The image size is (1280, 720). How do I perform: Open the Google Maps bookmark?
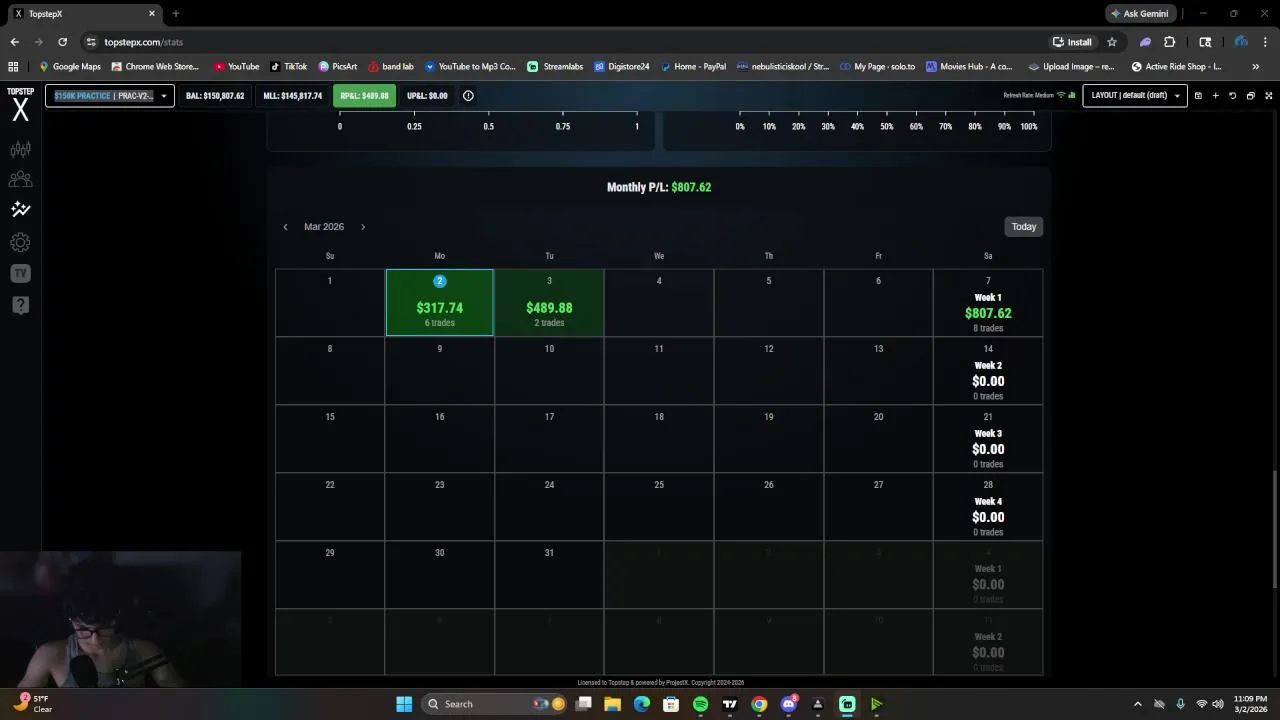70,67
